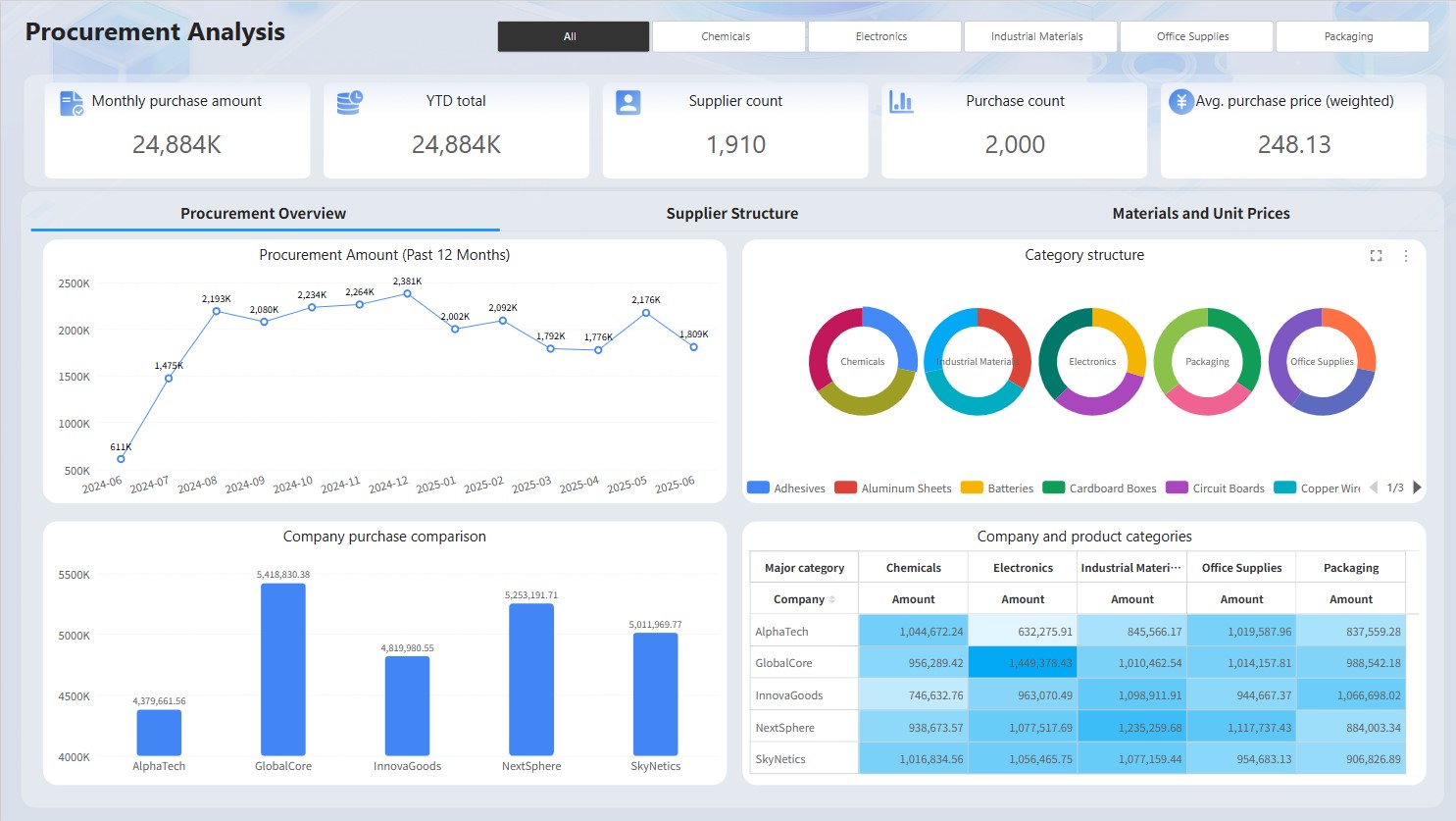
Task: Click the Cardboard Boxes green legend swatch
Action: point(1054,487)
